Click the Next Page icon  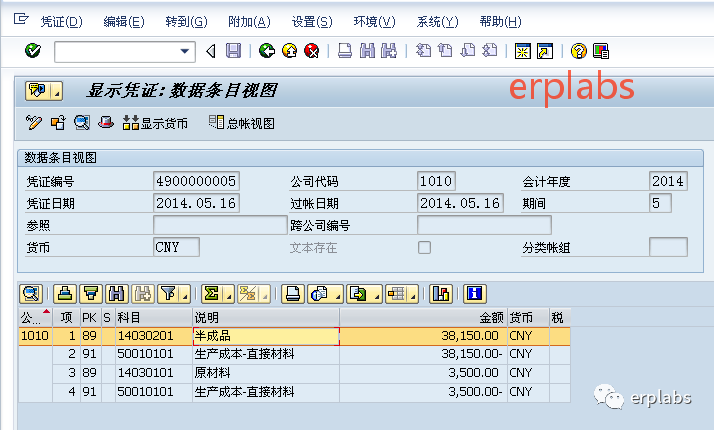tap(468, 51)
